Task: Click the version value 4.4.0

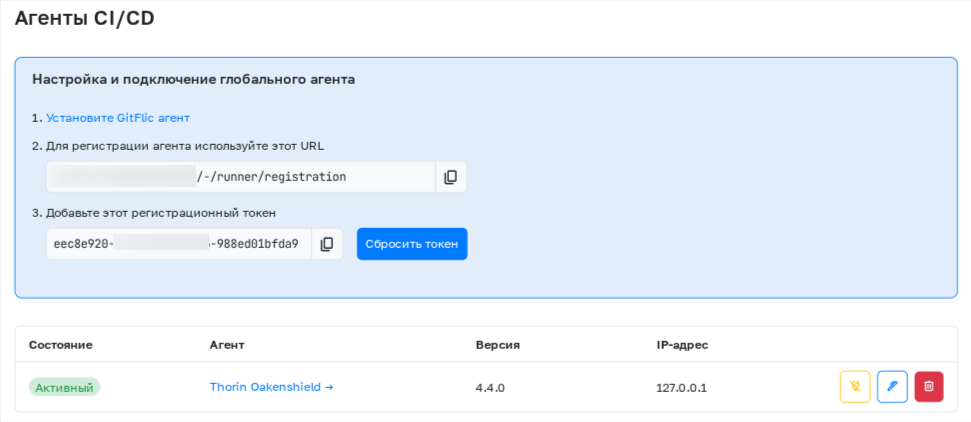Action: pyautogui.click(x=492, y=387)
